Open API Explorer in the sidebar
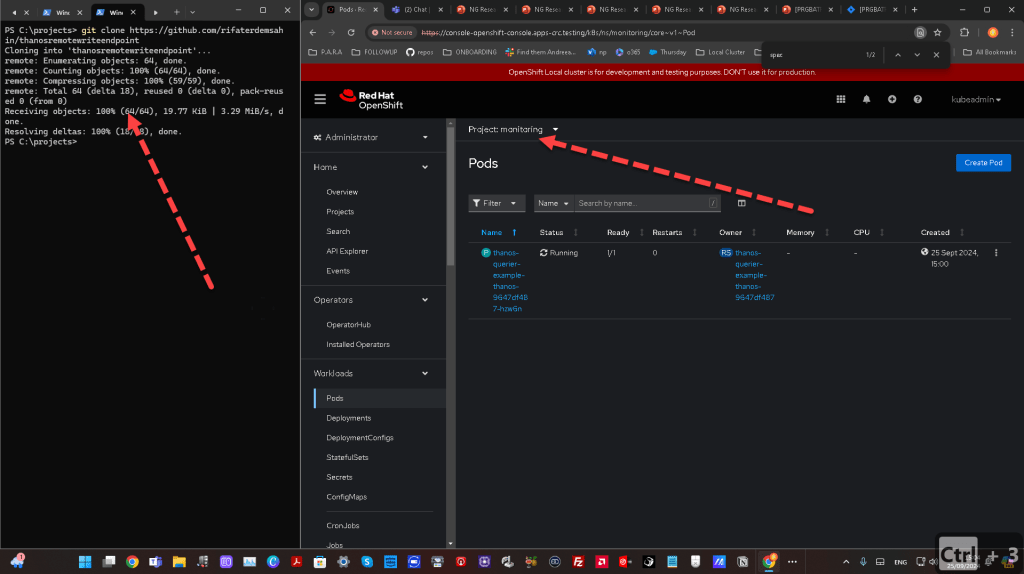1024x574 pixels. (347, 251)
